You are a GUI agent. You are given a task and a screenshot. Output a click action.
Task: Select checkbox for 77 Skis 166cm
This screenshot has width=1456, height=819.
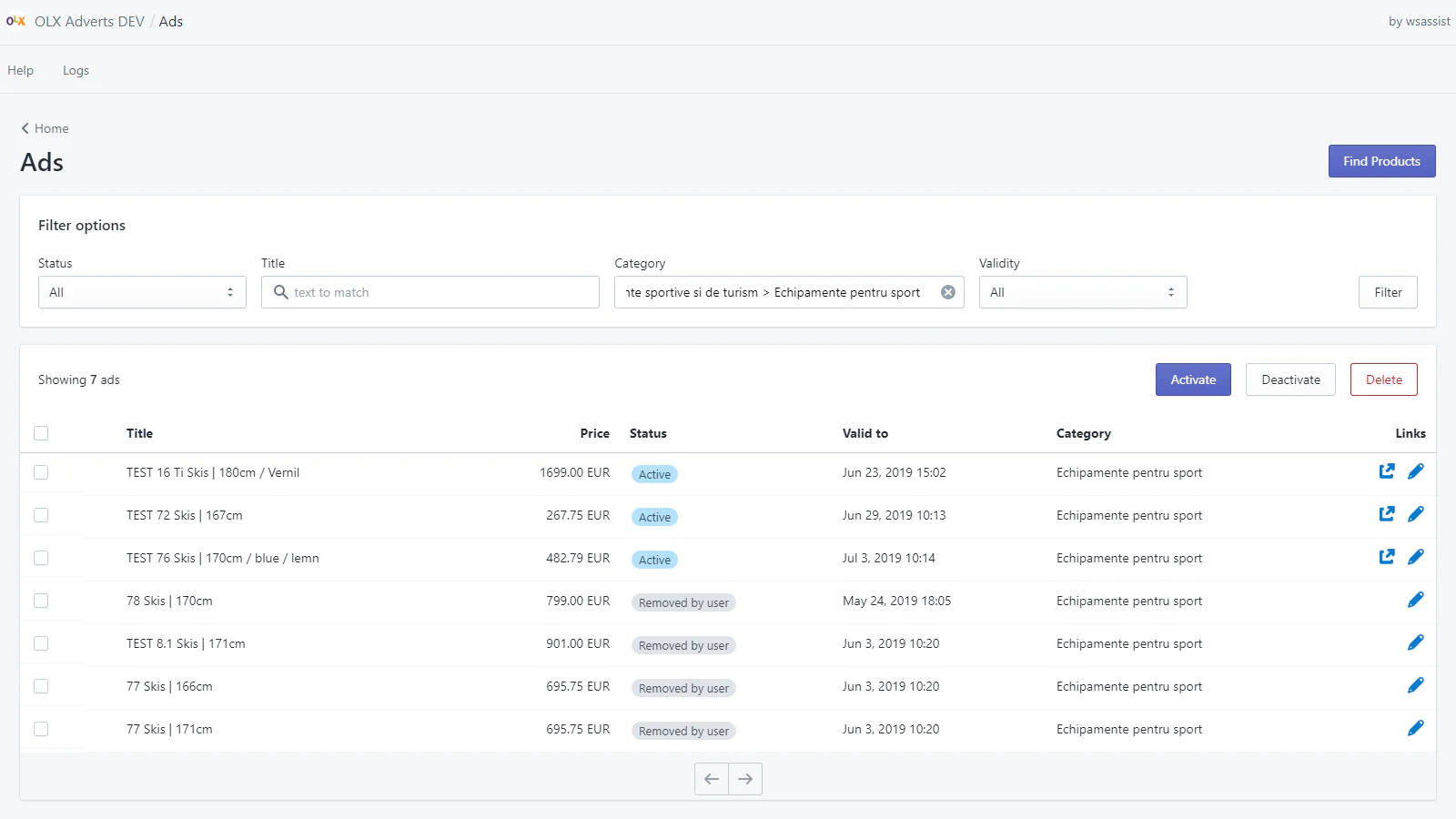pyautogui.click(x=41, y=686)
